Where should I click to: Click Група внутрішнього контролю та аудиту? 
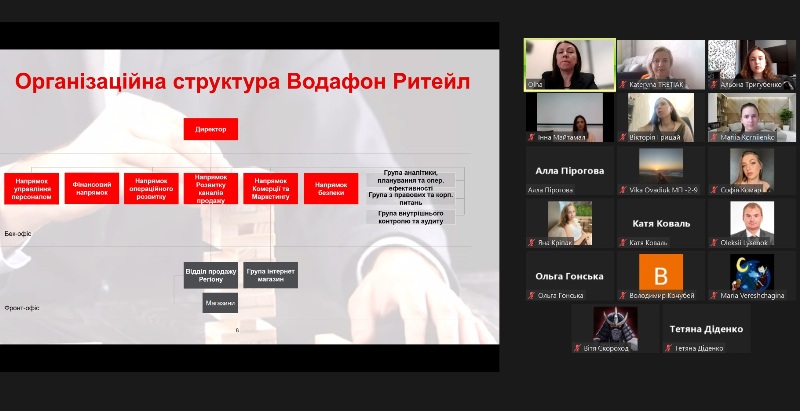pyautogui.click(x=411, y=217)
